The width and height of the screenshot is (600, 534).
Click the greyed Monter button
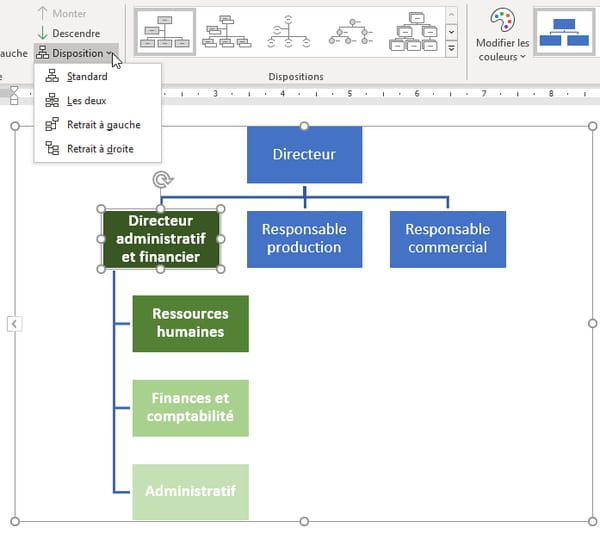coord(62,13)
